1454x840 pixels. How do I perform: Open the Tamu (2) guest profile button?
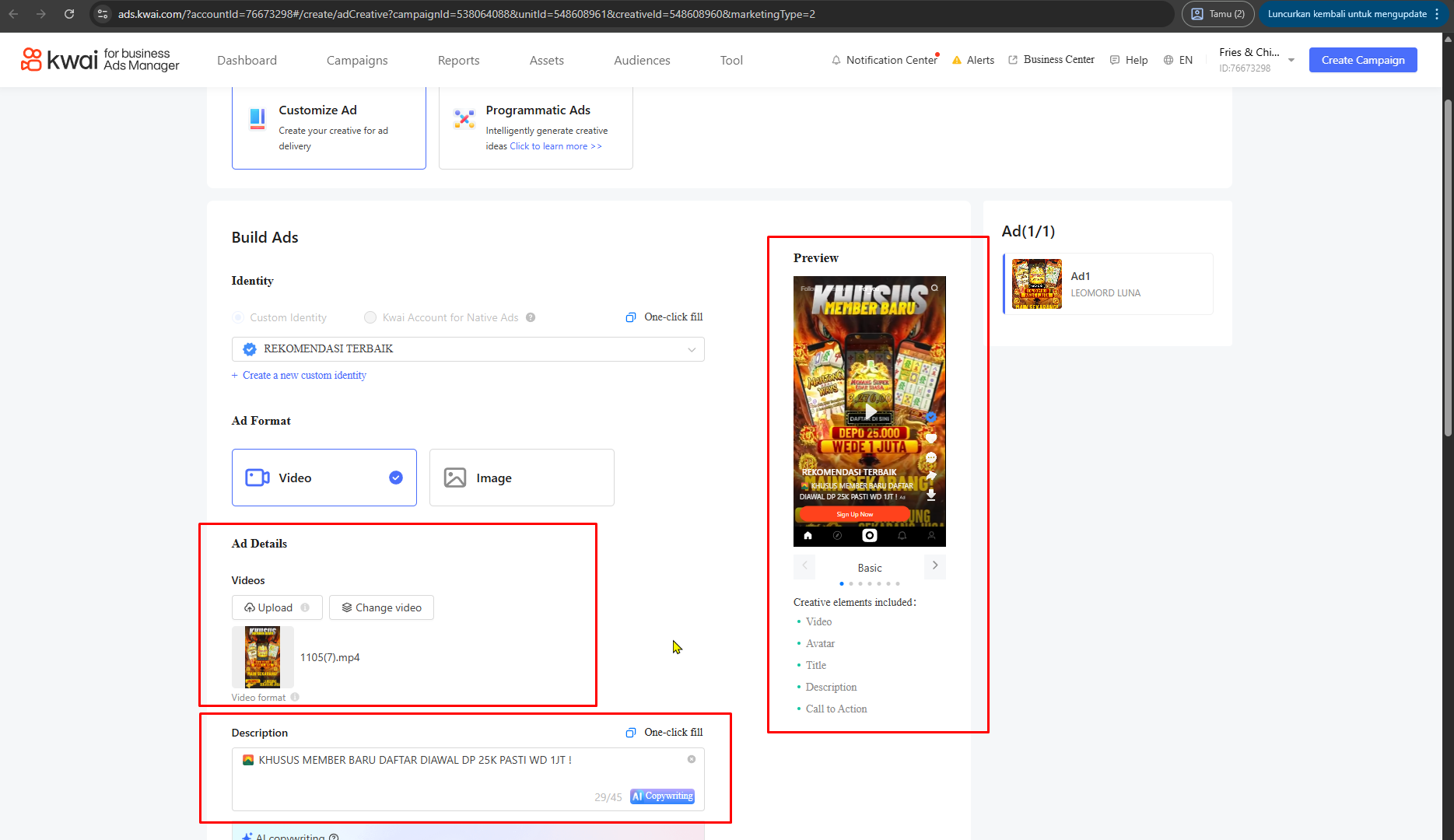tap(1218, 14)
